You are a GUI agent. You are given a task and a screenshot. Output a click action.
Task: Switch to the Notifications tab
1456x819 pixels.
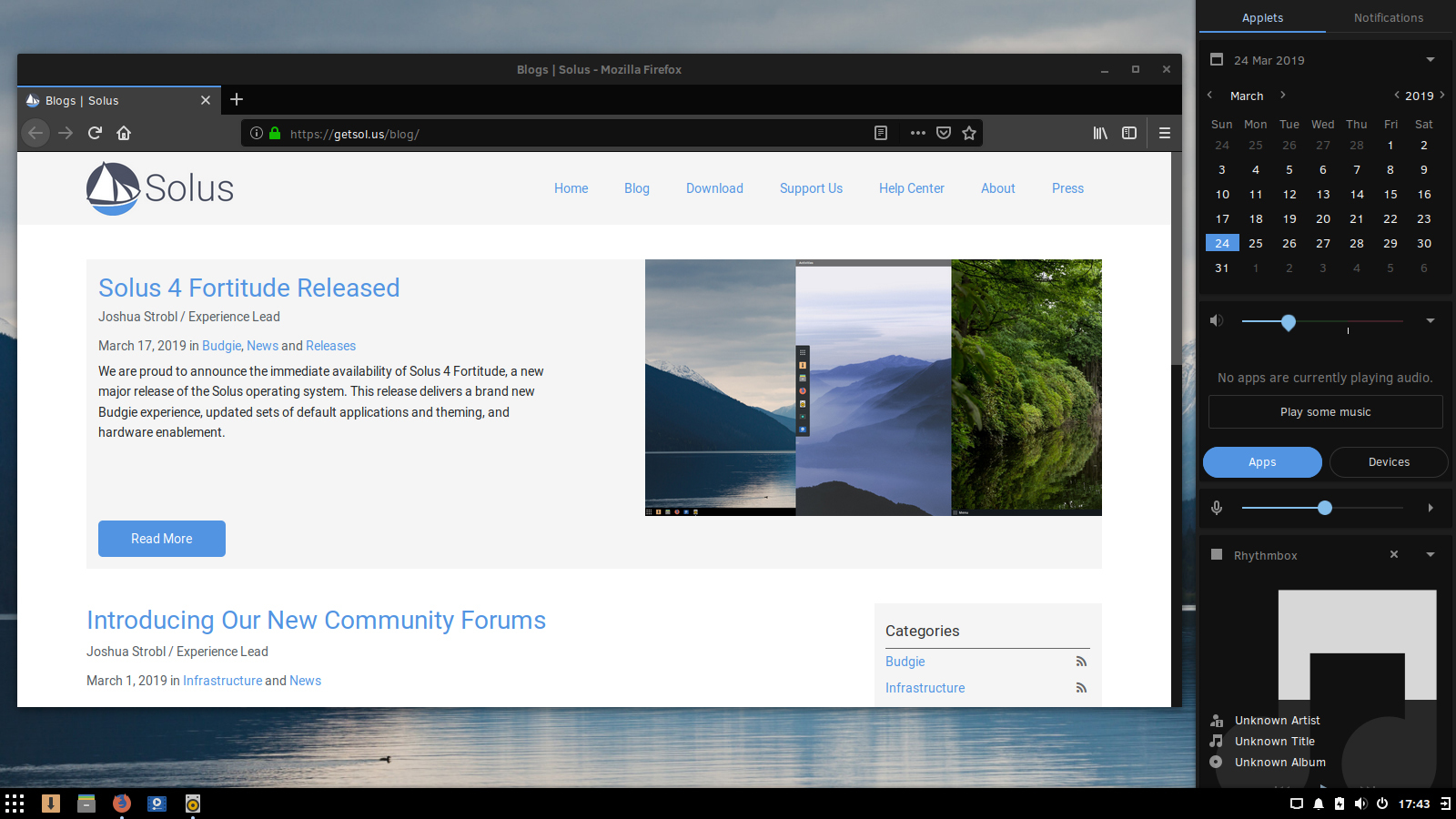(x=1389, y=17)
